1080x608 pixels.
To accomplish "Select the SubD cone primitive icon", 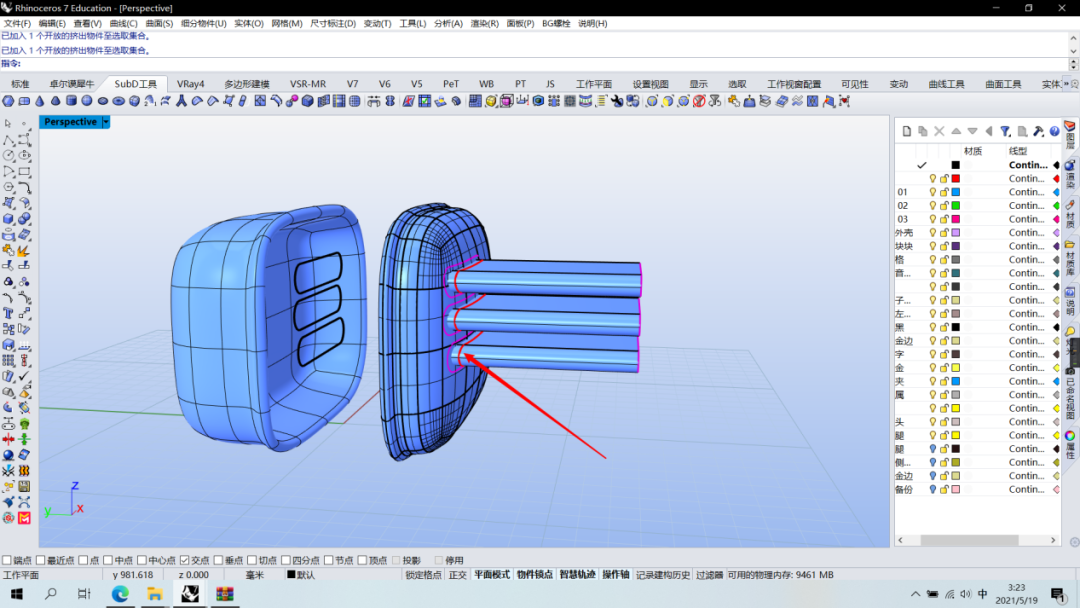I will [x=40, y=101].
